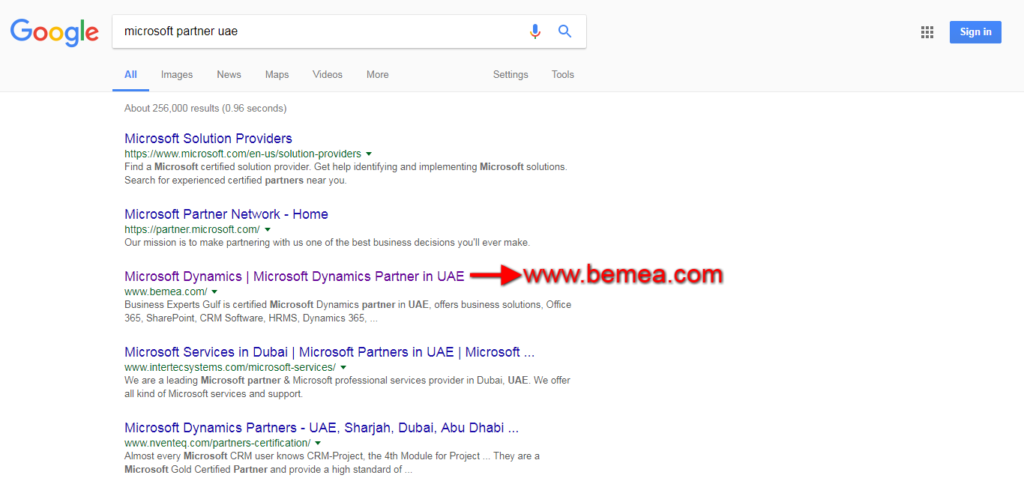Open the Microsoft Partner Network - Home result
Viewport: 1024px width, 496px height.
(226, 214)
